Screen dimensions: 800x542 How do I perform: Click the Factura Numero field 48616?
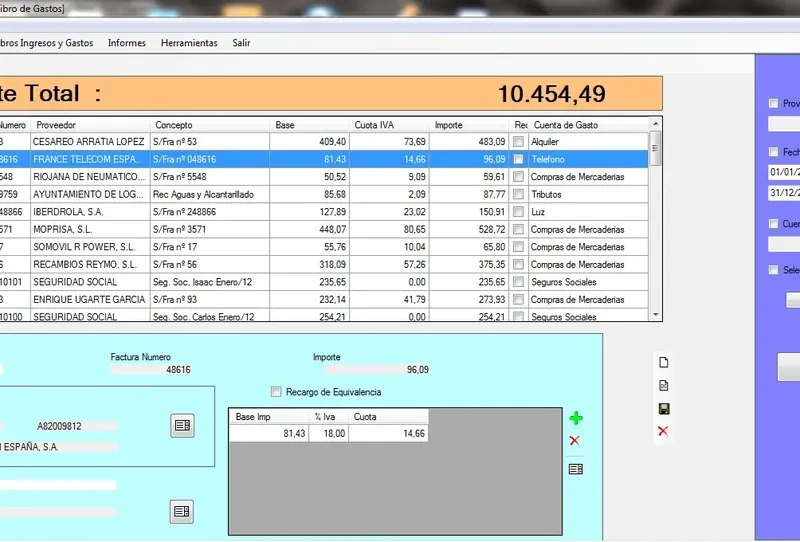pyautogui.click(x=152, y=369)
